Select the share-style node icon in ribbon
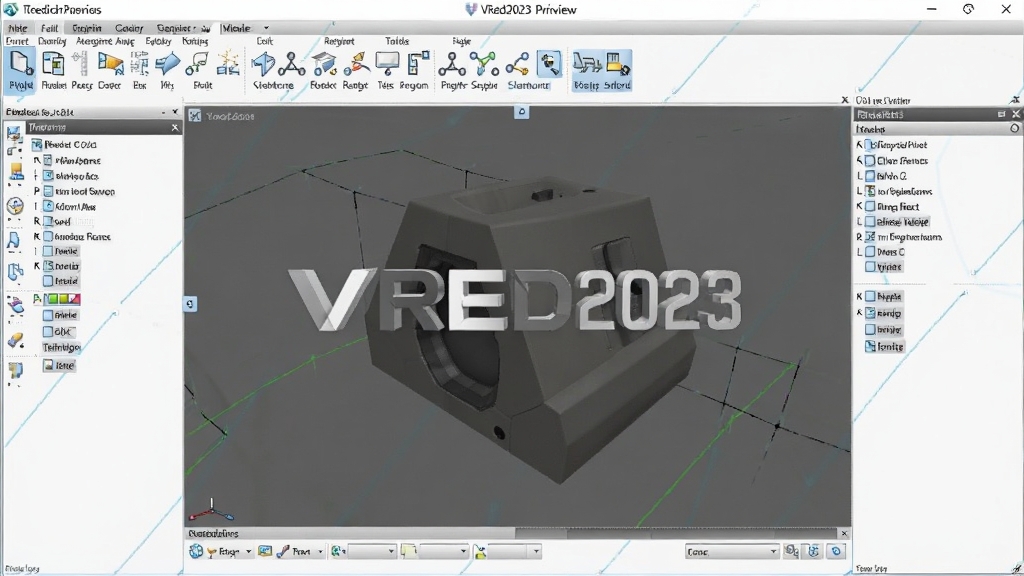Viewport: 1024px width, 576px height. pyautogui.click(x=518, y=64)
